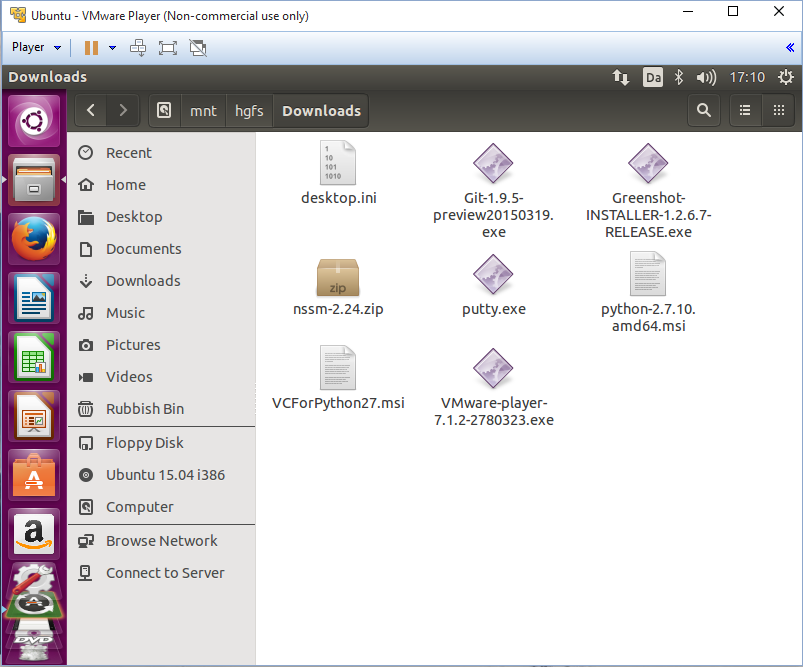Switch to list view

pos(744,111)
